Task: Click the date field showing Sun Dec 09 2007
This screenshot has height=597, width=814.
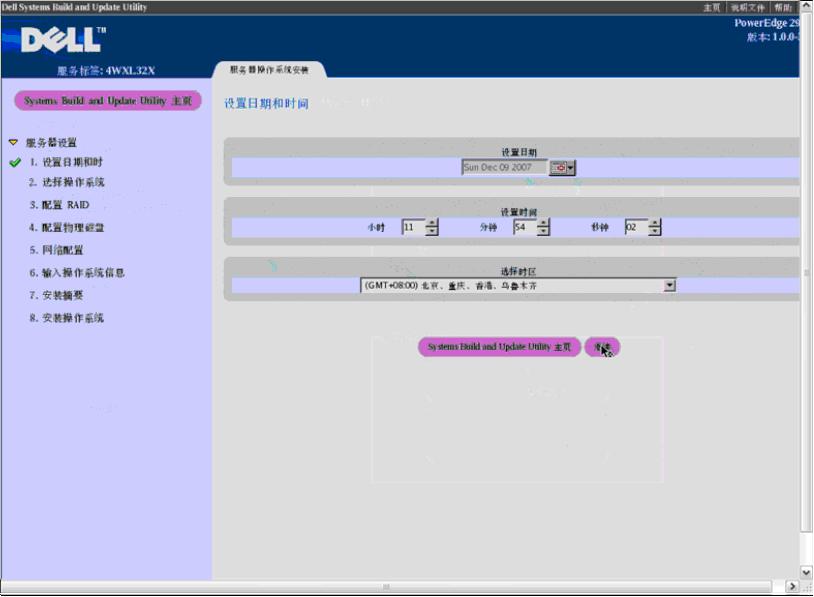Action: click(504, 167)
